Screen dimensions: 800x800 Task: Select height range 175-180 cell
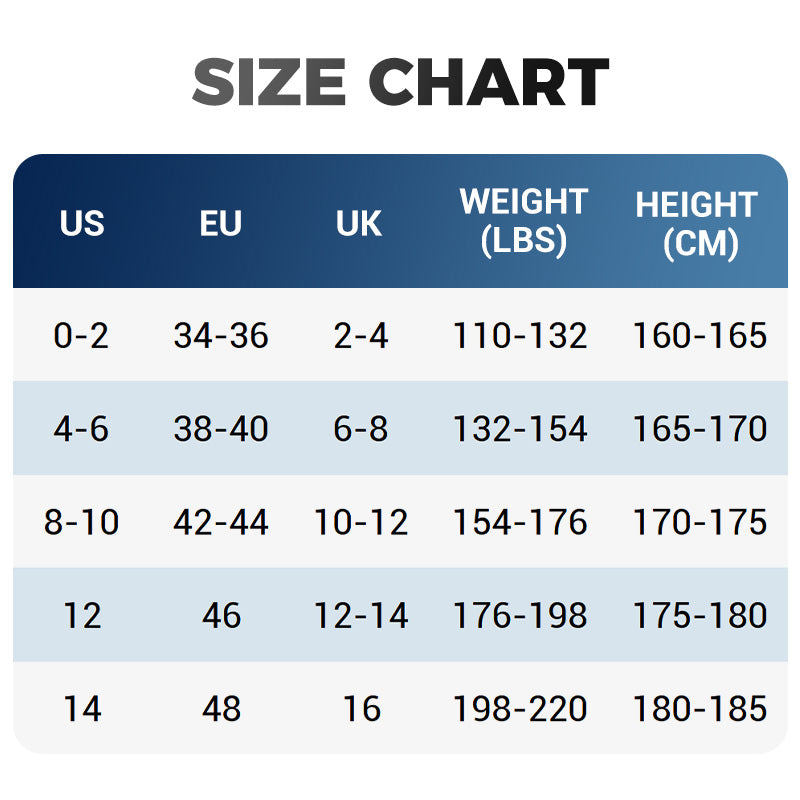(700, 615)
